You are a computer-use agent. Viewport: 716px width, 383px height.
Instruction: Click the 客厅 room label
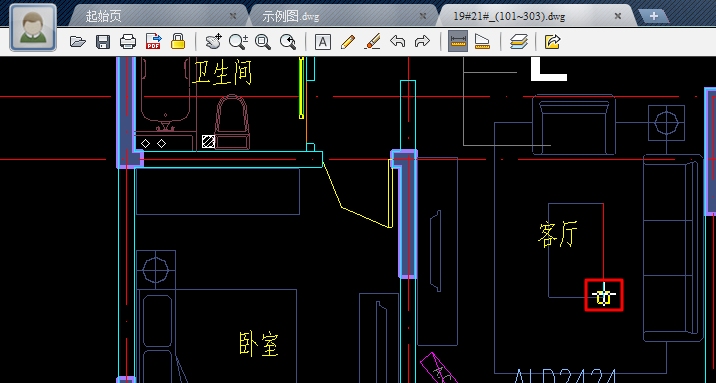click(558, 234)
